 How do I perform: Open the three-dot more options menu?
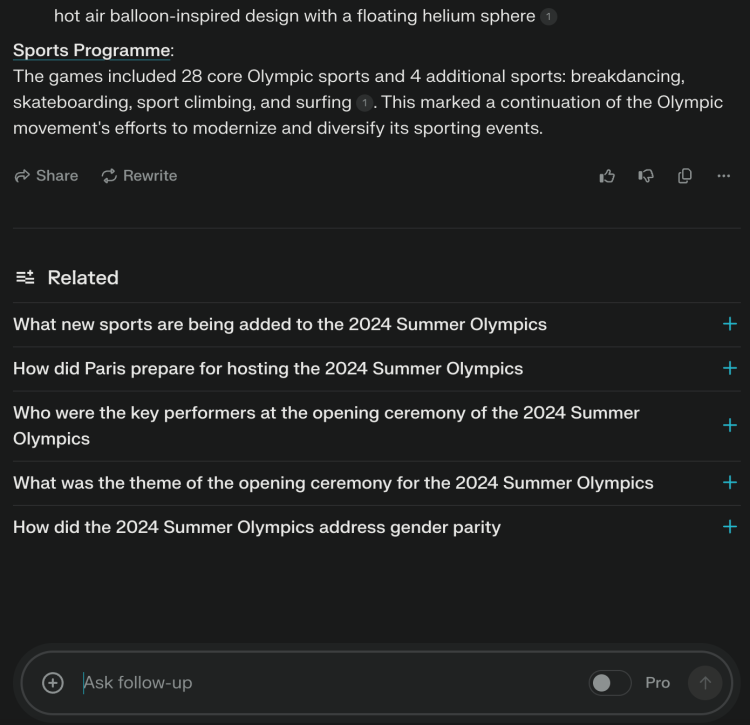click(724, 176)
